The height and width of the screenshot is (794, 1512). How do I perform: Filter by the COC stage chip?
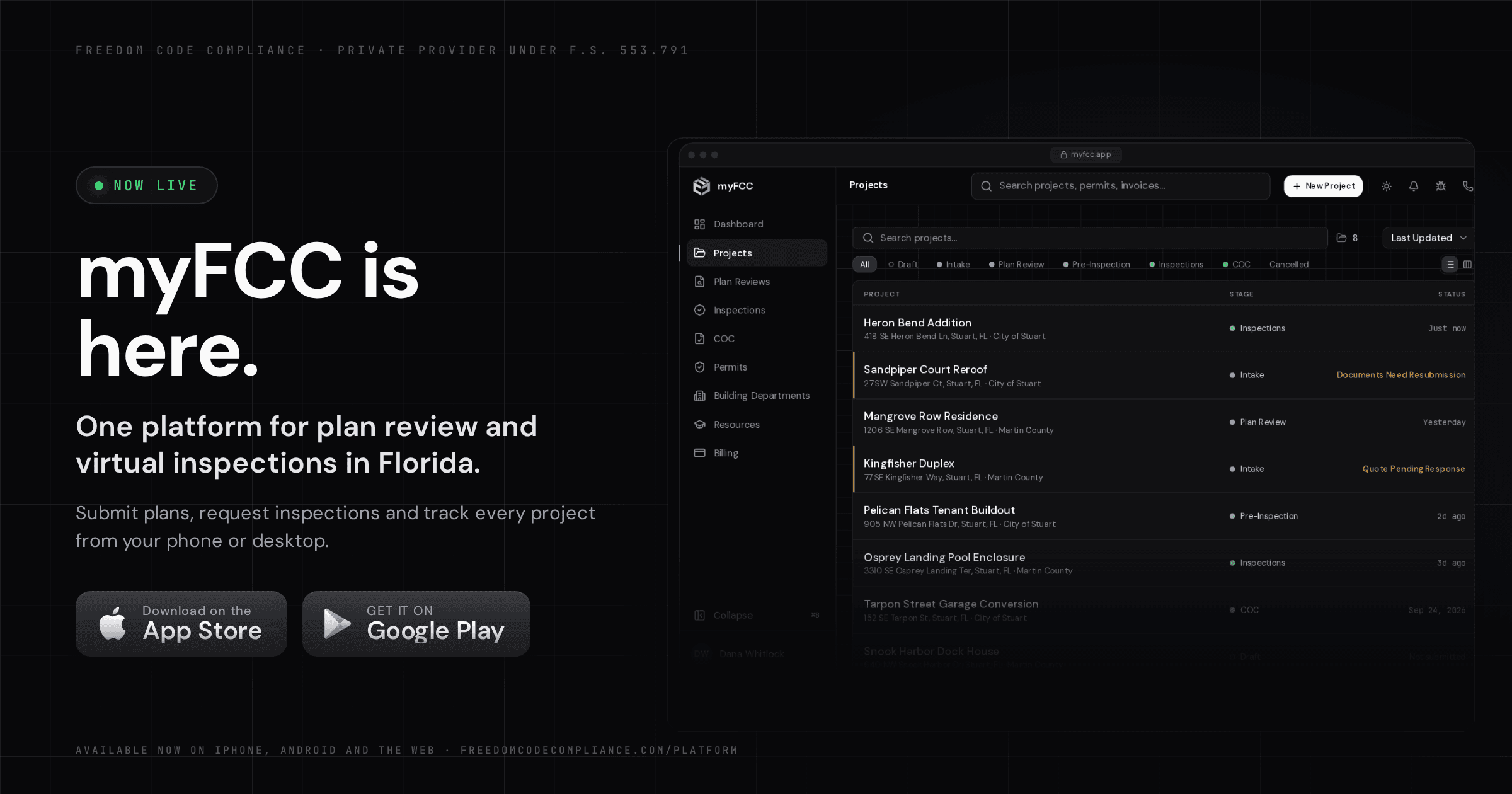tap(1236, 264)
